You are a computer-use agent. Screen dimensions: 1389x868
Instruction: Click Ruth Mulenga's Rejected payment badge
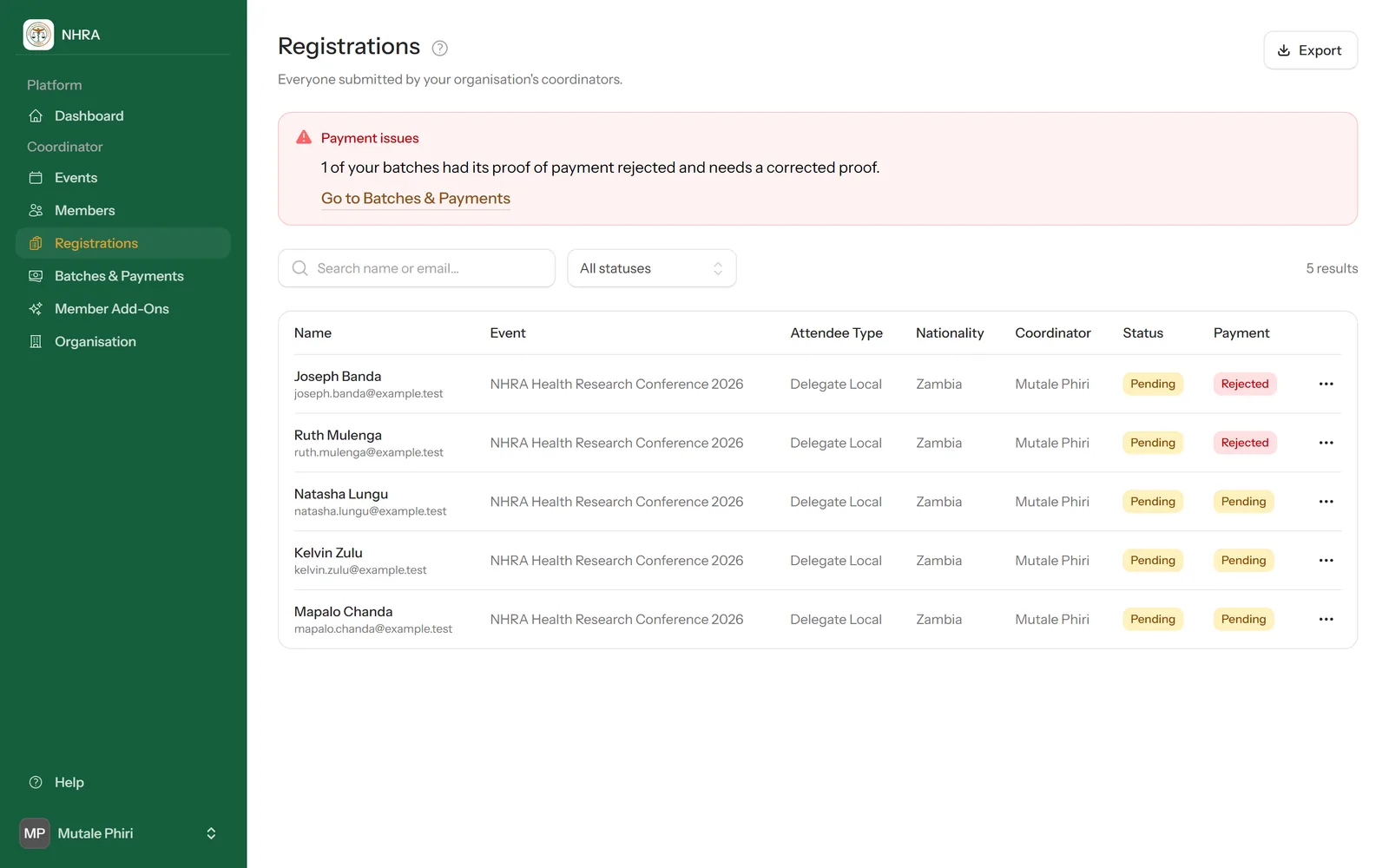1245,443
